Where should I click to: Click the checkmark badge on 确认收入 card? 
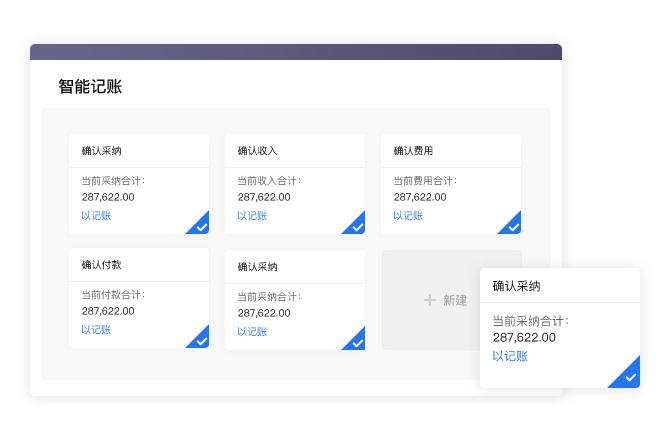coord(357,226)
